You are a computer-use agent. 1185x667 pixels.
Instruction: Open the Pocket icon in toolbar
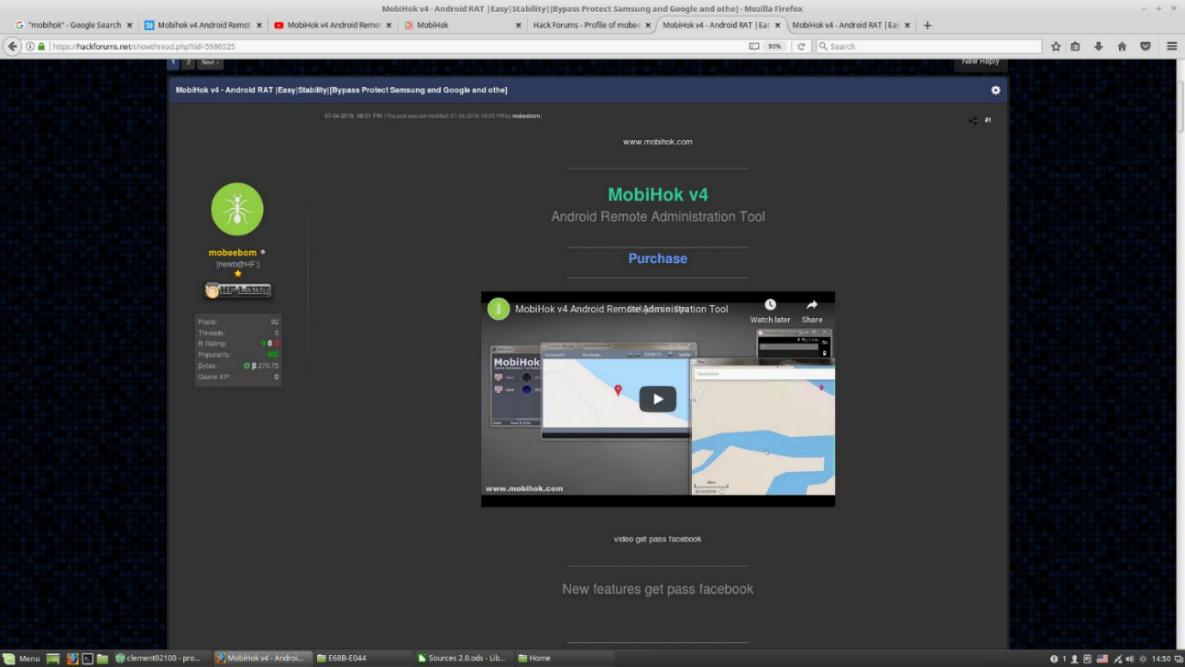(x=1145, y=46)
